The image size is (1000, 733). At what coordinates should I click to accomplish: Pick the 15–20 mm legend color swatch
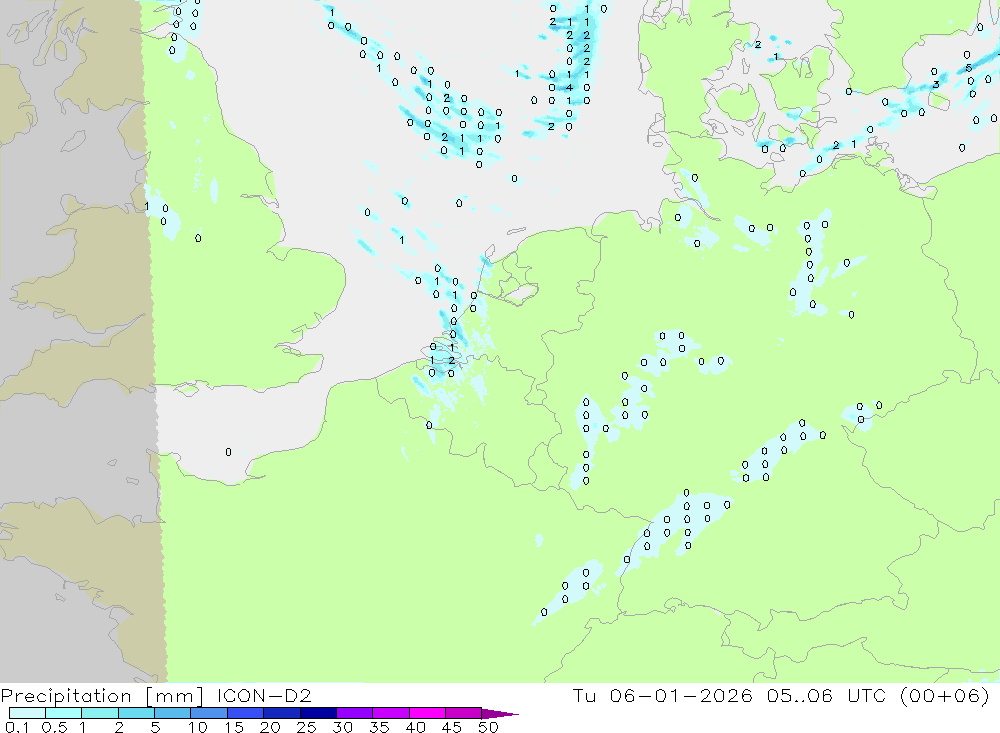(246, 713)
